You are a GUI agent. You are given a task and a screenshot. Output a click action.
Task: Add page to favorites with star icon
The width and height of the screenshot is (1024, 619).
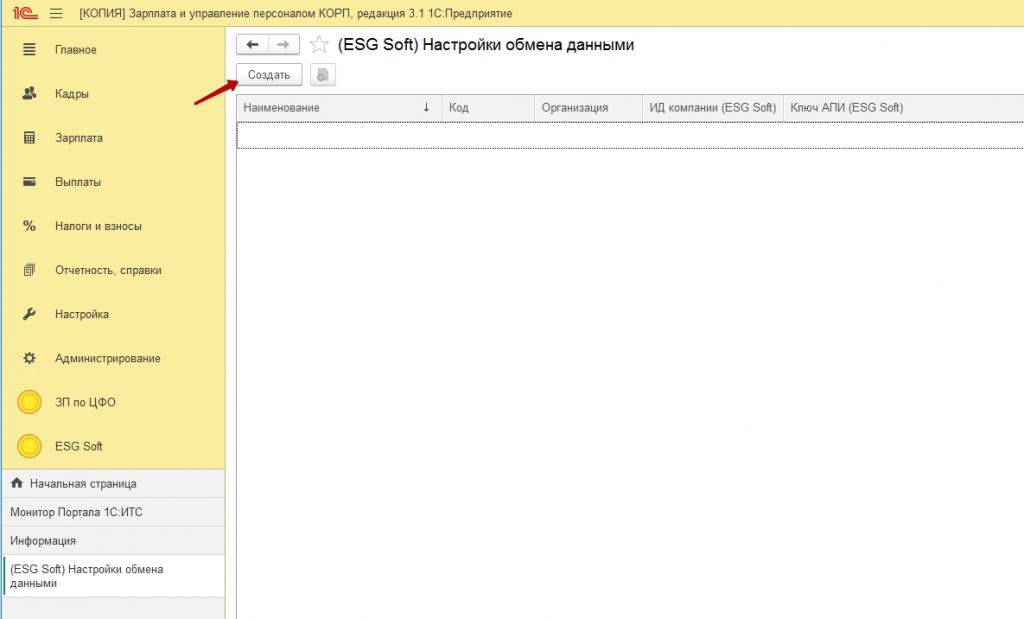[319, 44]
